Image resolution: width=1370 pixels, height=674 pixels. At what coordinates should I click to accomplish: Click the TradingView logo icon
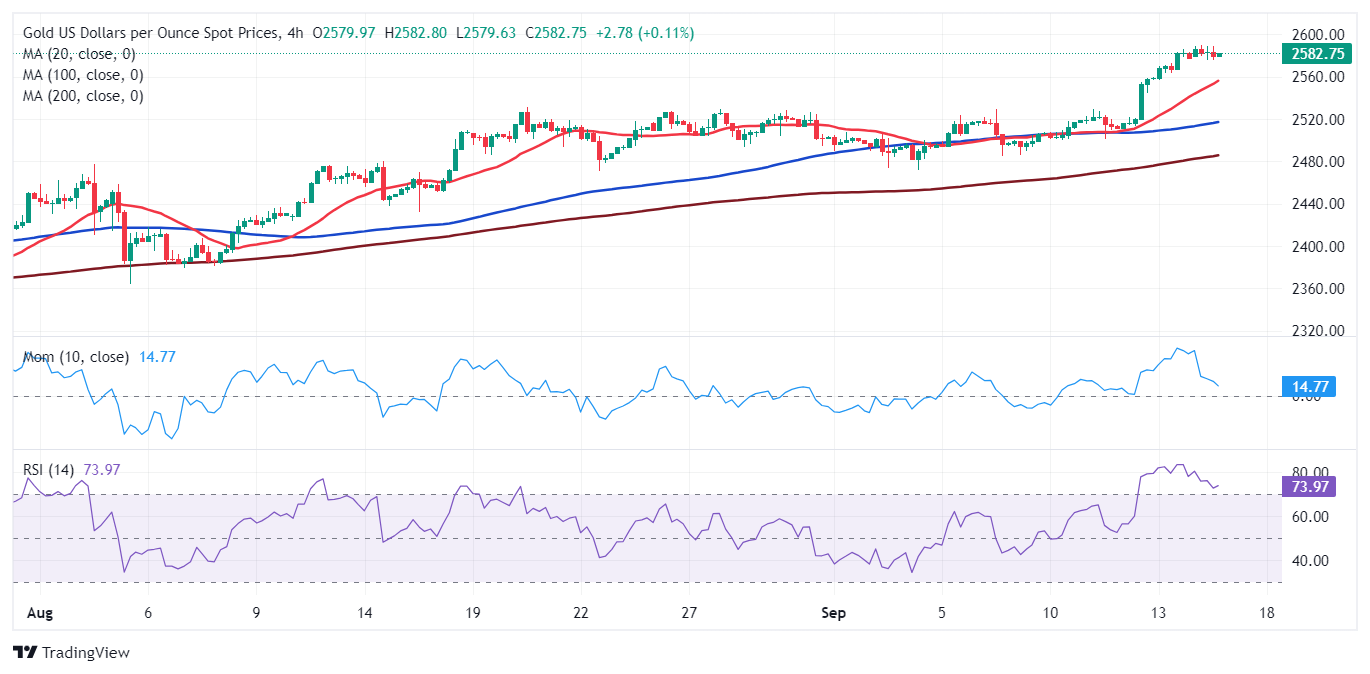tap(24, 653)
